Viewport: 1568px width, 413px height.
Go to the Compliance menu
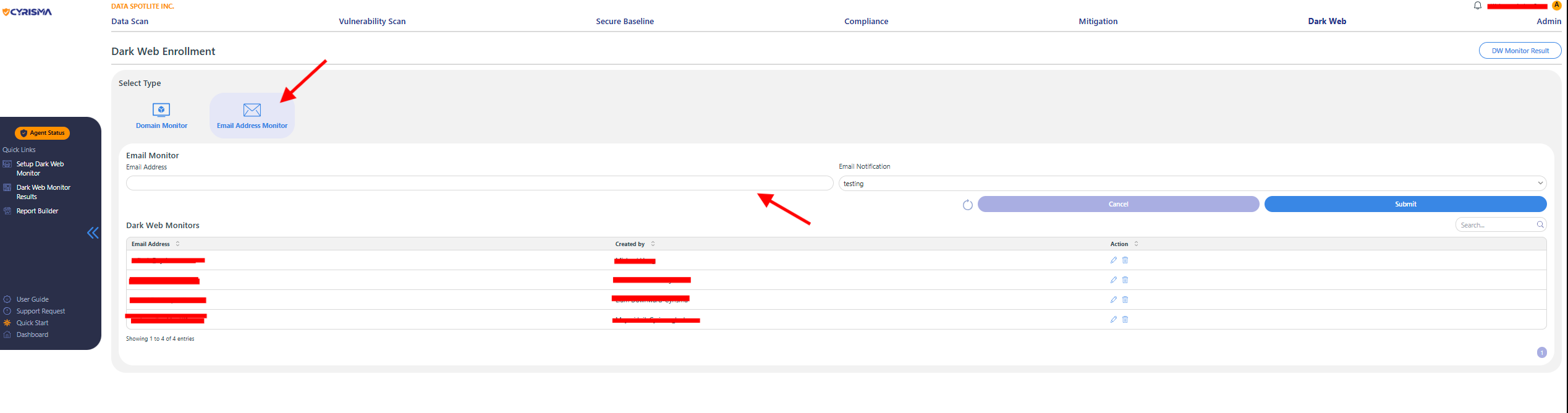point(866,21)
